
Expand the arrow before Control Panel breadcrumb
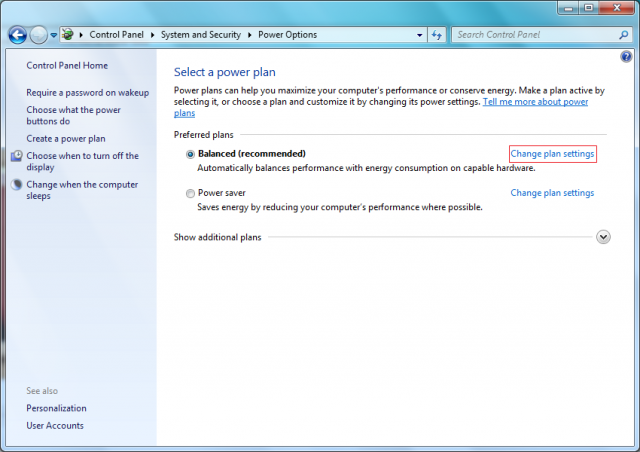coord(81,35)
